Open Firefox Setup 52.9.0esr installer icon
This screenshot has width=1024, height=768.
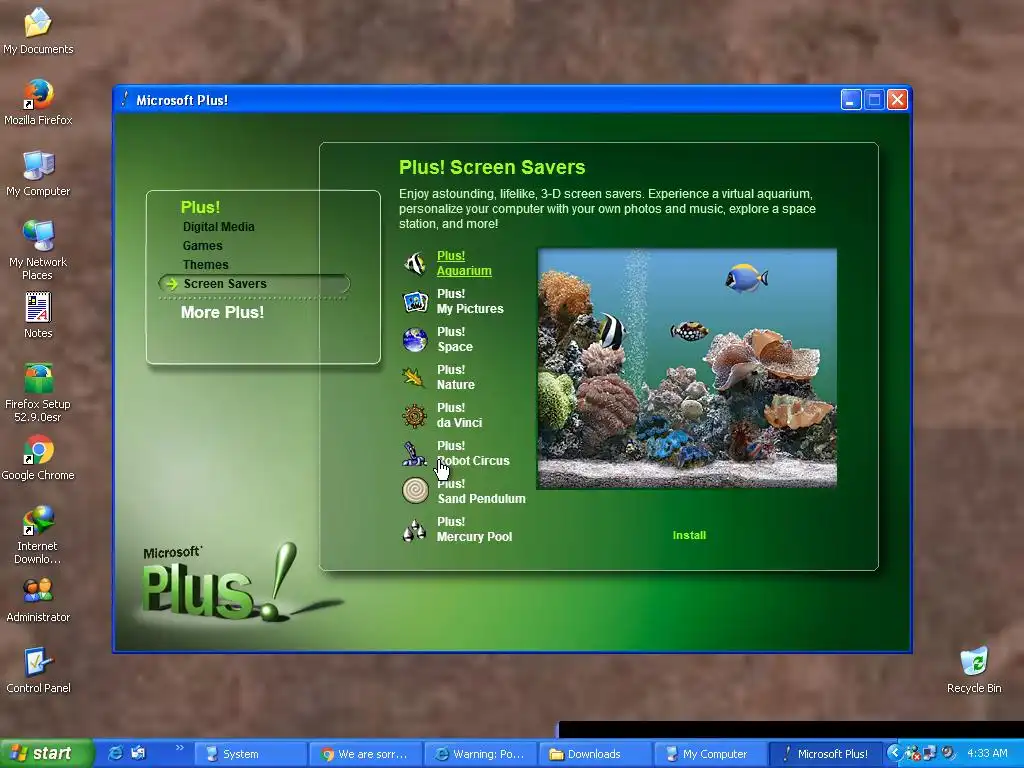(x=38, y=392)
